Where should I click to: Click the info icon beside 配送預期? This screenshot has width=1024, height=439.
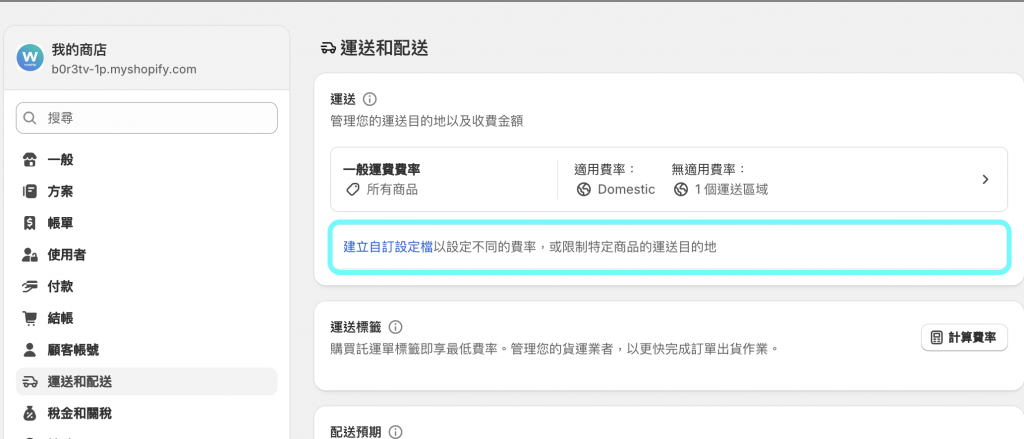coord(396,432)
